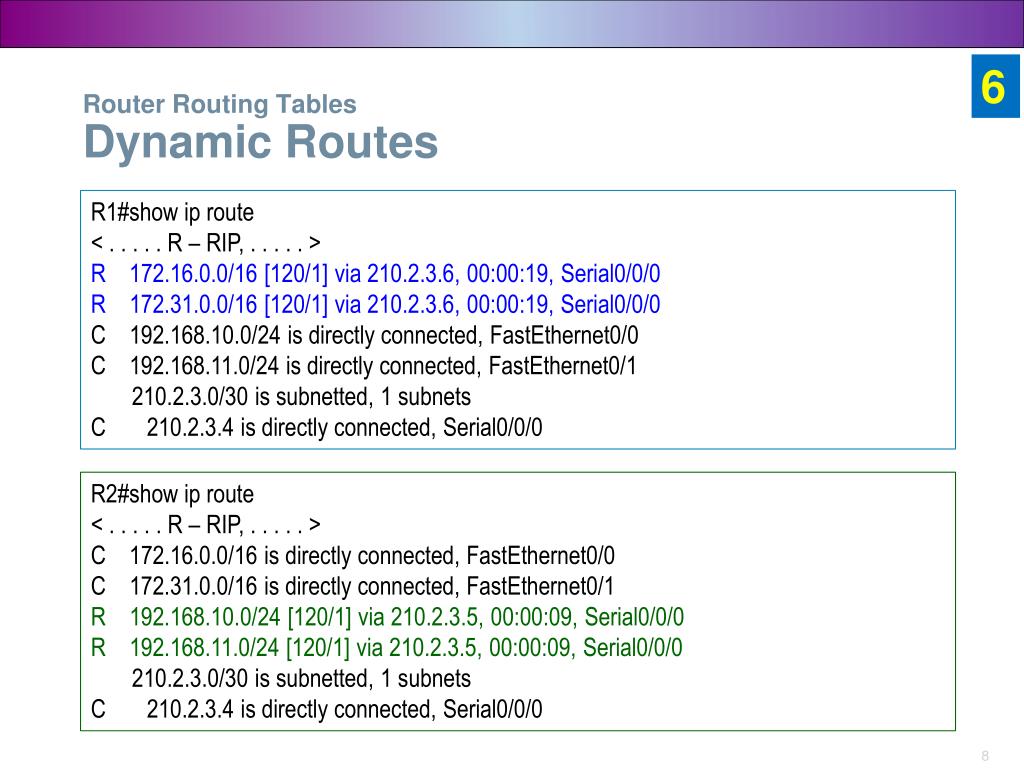Select the R – RIP legend line in the R2 box
This screenshot has width=1024, height=768.
(206, 525)
